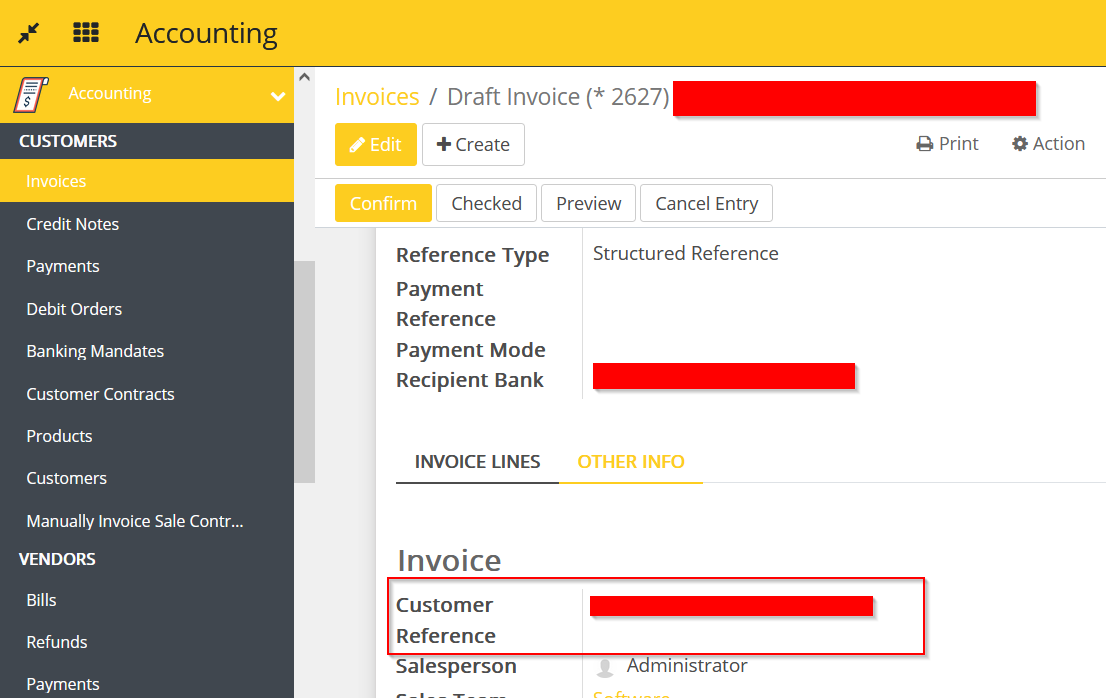1106x698 pixels.
Task: Select the INVOICE LINES tab
Action: point(477,461)
